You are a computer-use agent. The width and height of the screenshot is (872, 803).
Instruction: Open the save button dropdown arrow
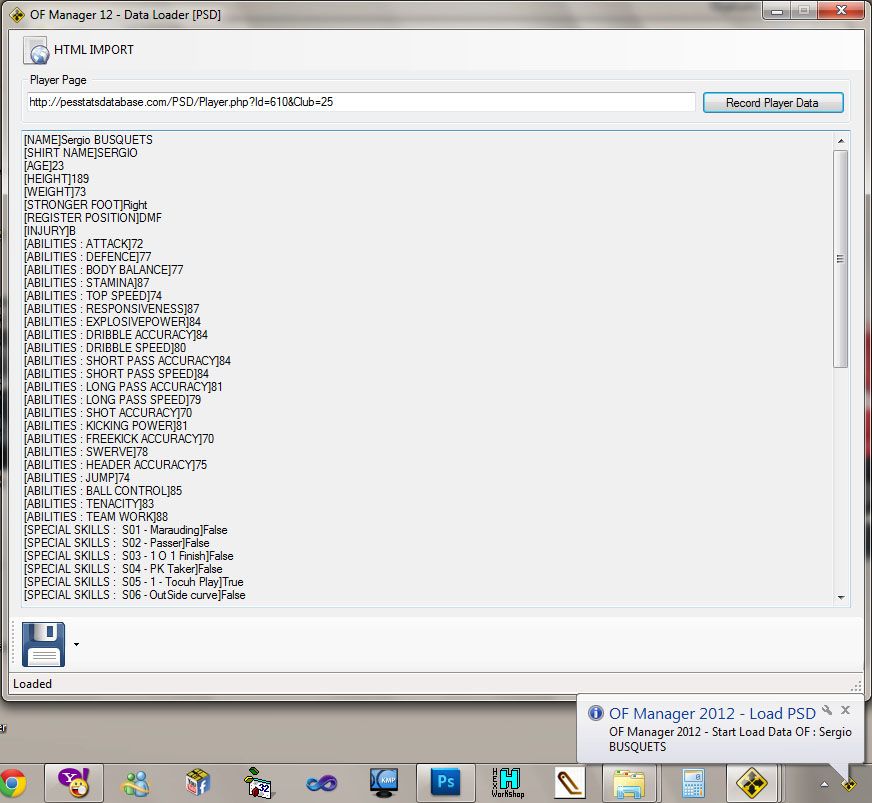[x=76, y=645]
